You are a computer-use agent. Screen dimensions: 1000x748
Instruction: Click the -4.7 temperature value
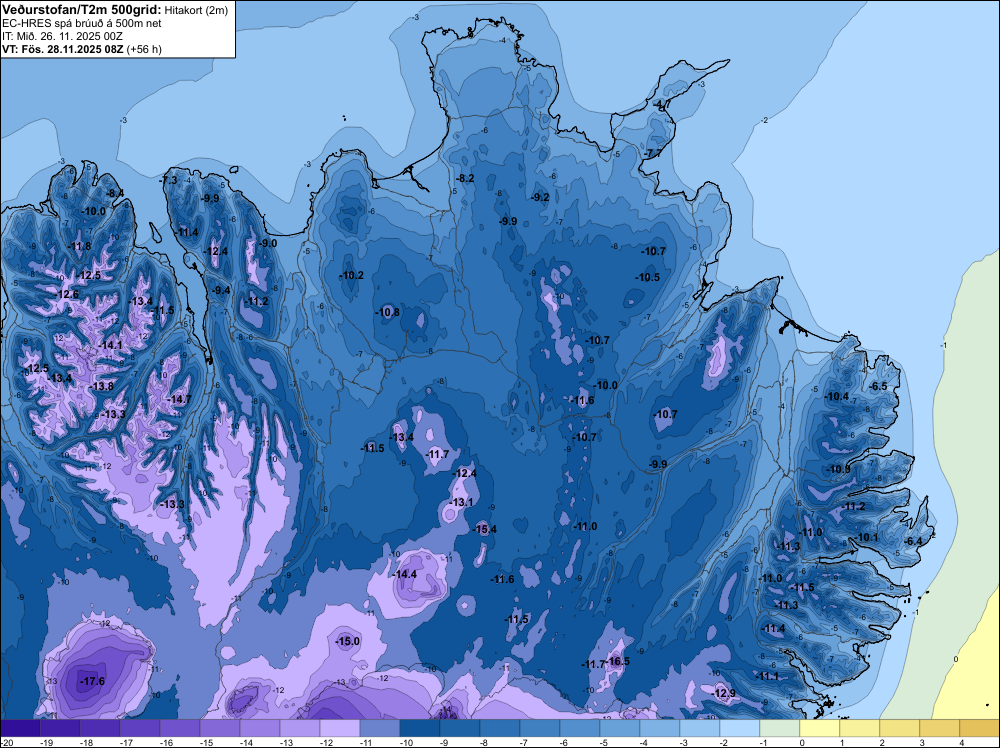(661, 105)
